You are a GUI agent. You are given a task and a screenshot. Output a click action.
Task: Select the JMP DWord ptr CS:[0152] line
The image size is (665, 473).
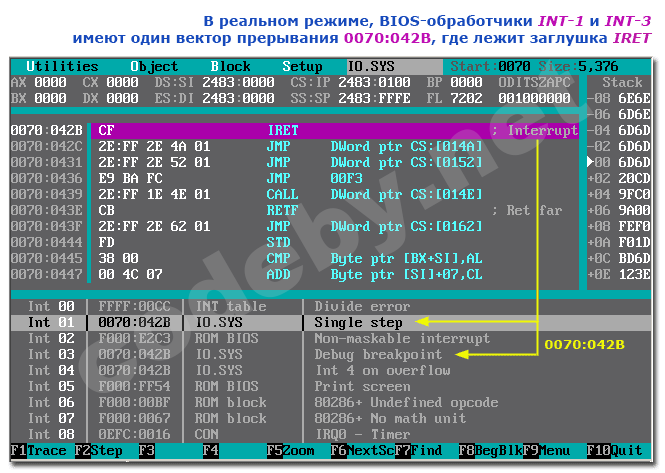pyautogui.click(x=294, y=162)
